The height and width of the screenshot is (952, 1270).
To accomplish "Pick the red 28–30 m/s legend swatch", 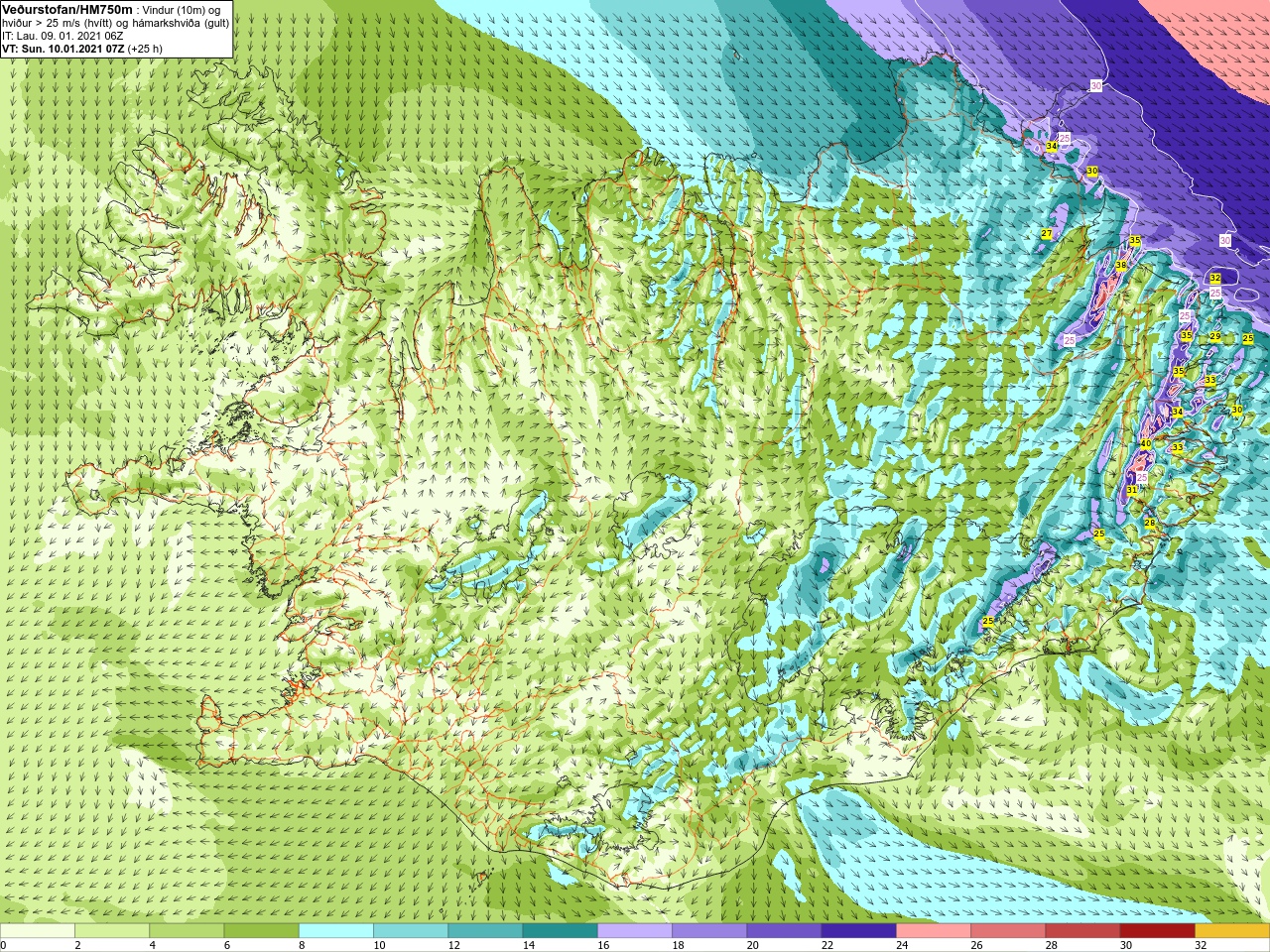I will [1082, 931].
